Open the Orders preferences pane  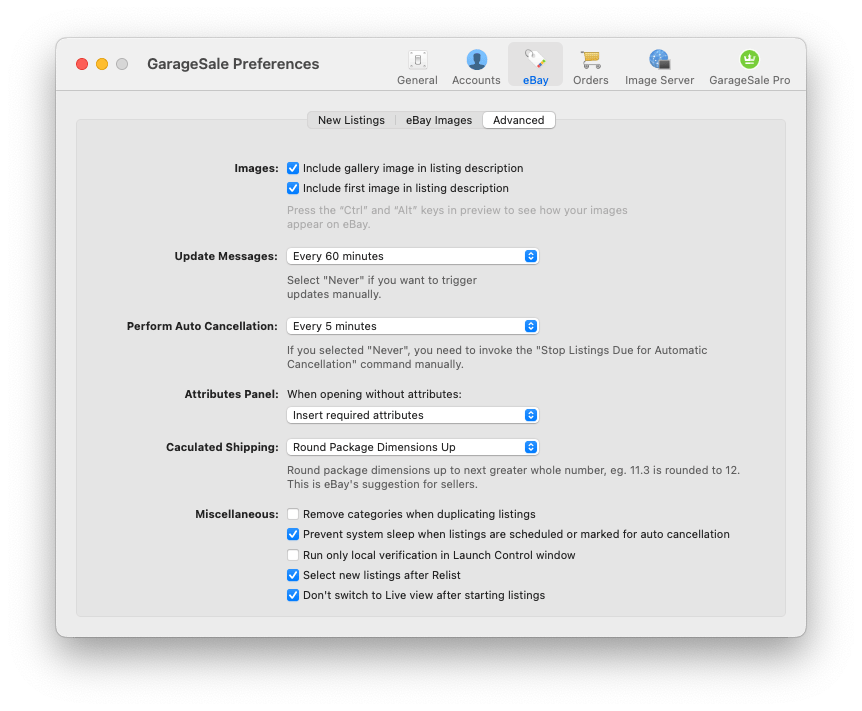590,67
